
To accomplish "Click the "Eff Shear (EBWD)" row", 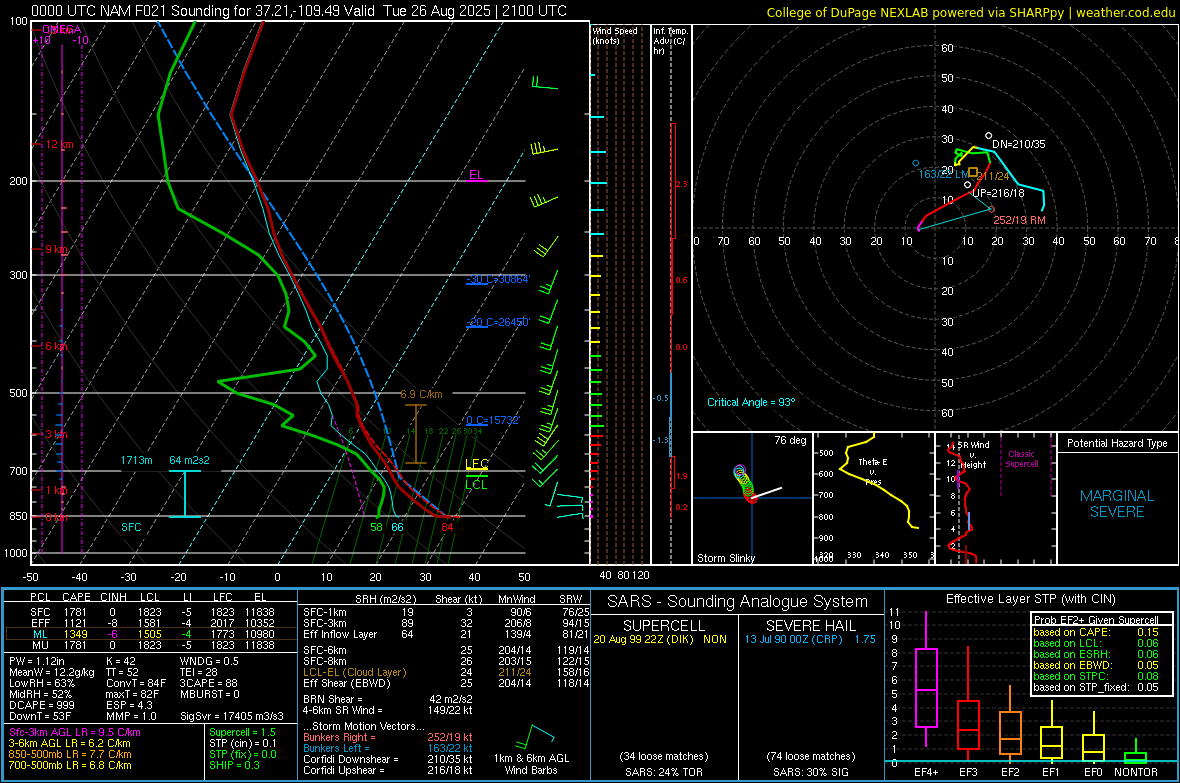I will [x=446, y=683].
